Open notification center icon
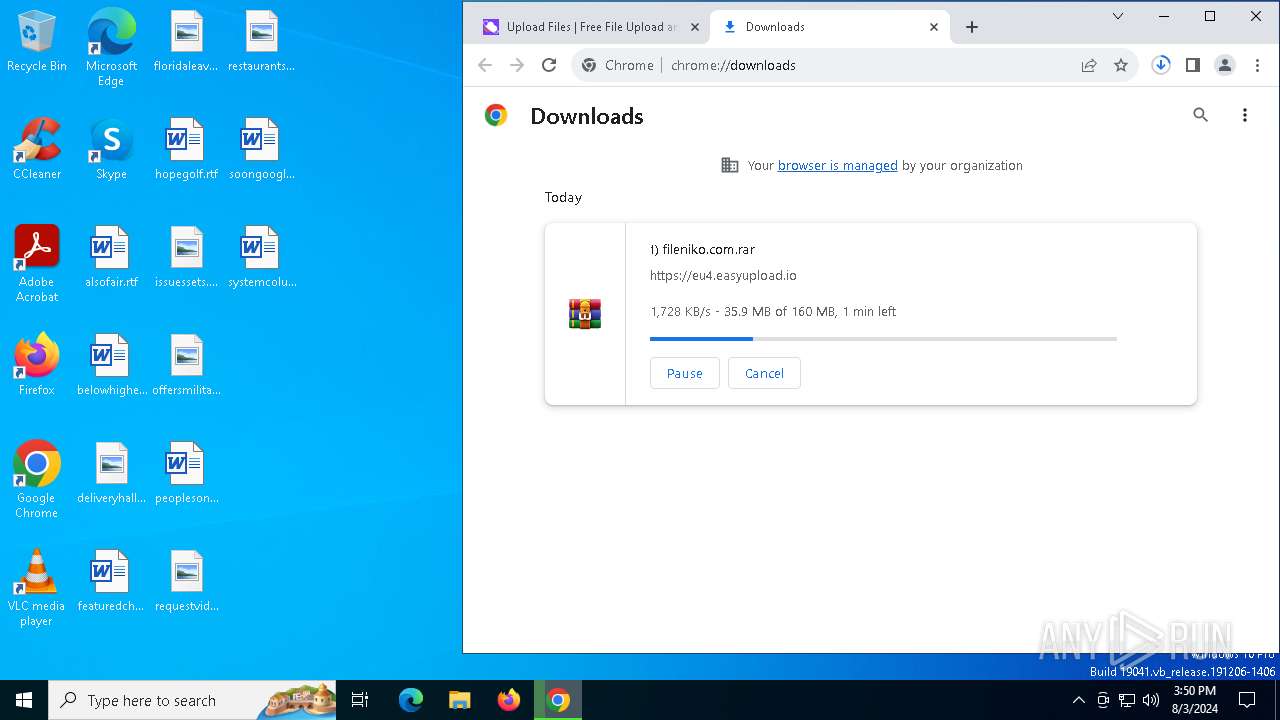This screenshot has height=720, width=1280. (1247, 700)
